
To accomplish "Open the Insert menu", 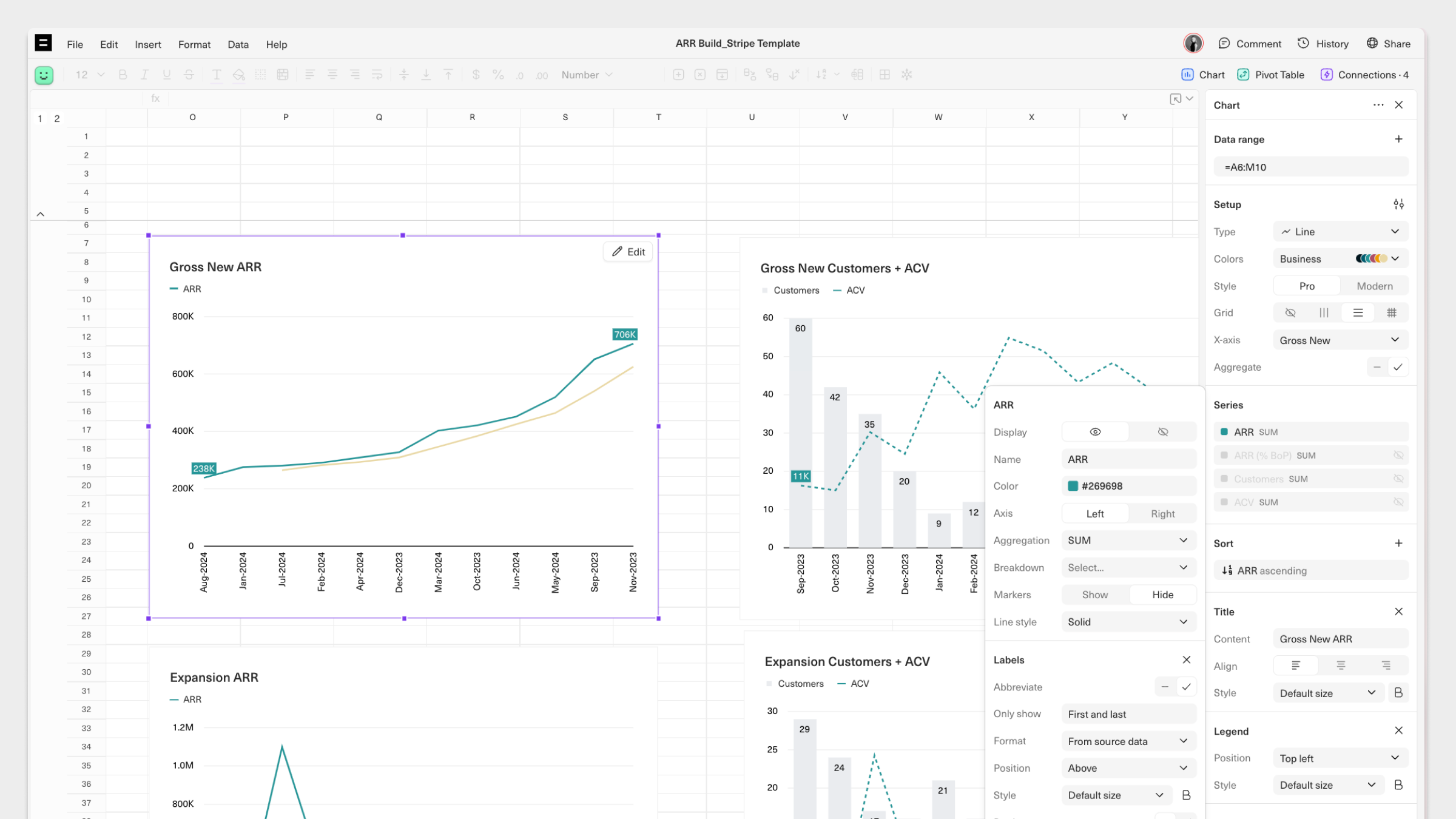I will coord(147,44).
